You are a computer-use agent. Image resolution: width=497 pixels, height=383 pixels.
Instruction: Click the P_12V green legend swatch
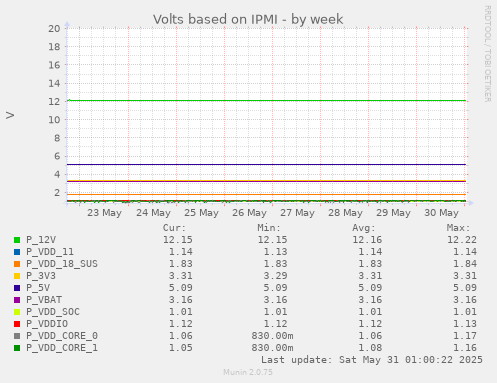pyautogui.click(x=17, y=240)
